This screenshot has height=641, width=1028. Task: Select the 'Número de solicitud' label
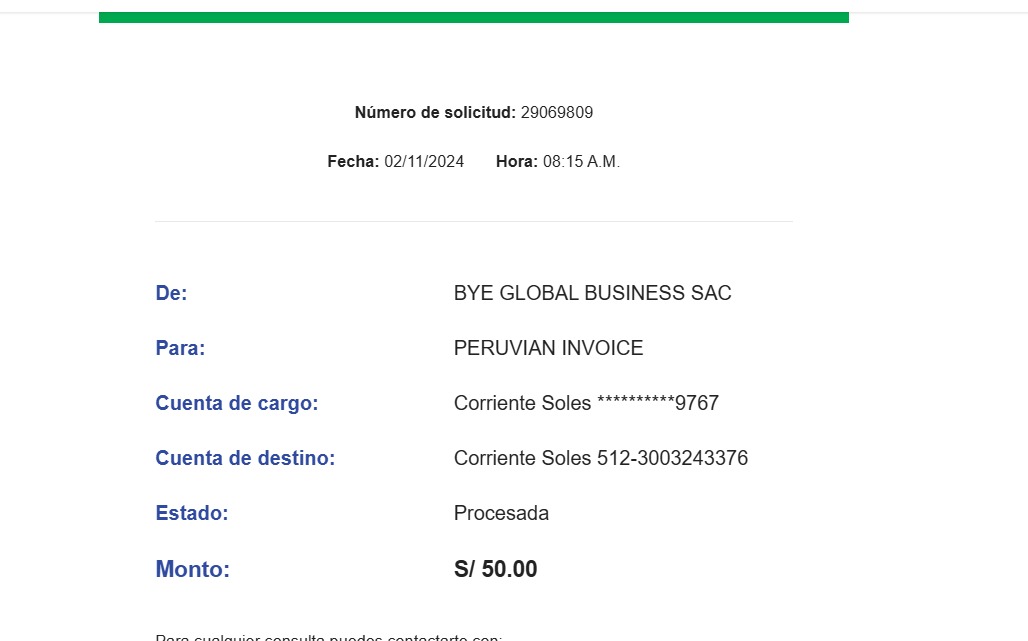coord(435,113)
